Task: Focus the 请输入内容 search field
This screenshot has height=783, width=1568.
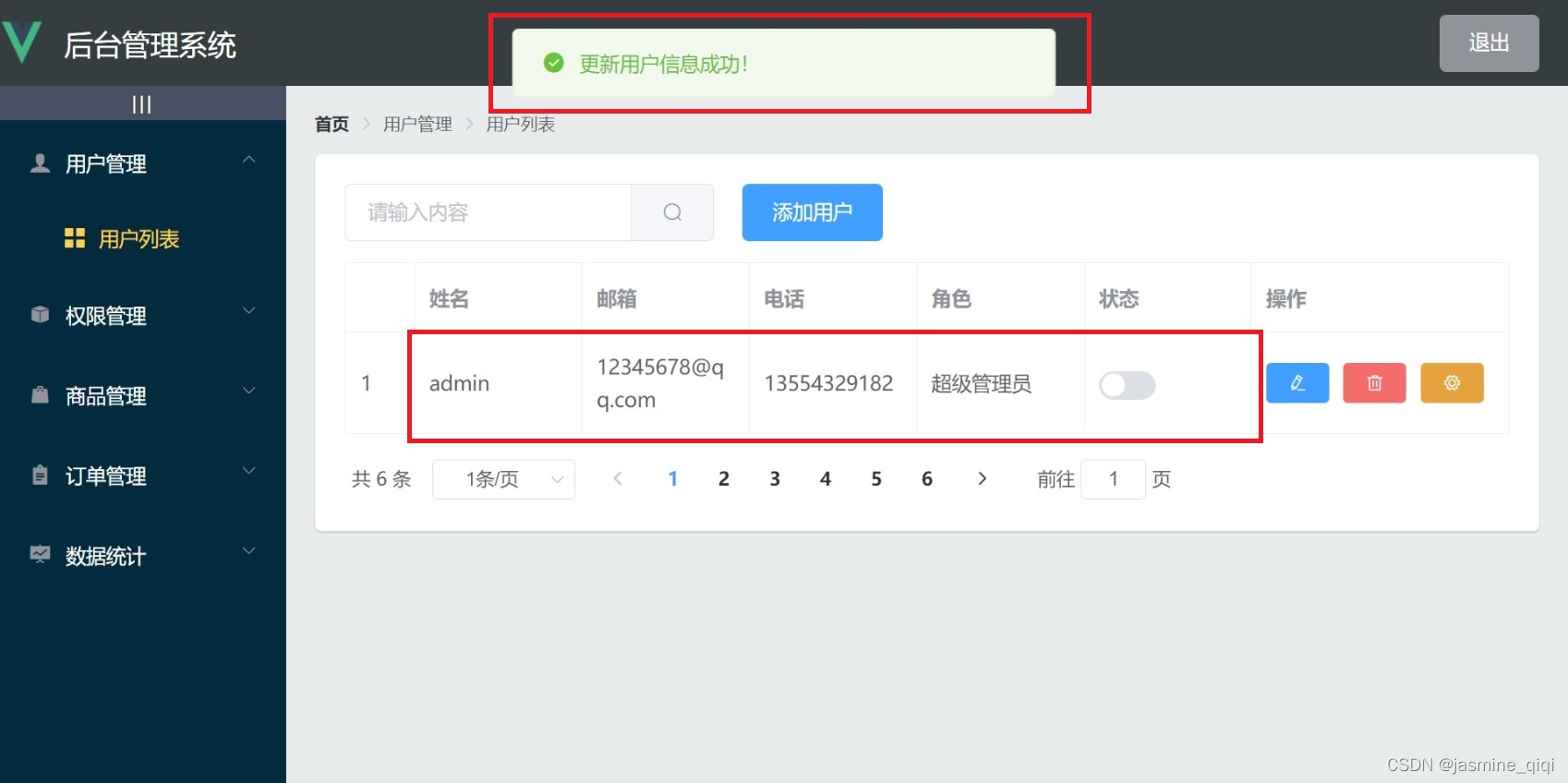Action: (x=488, y=212)
